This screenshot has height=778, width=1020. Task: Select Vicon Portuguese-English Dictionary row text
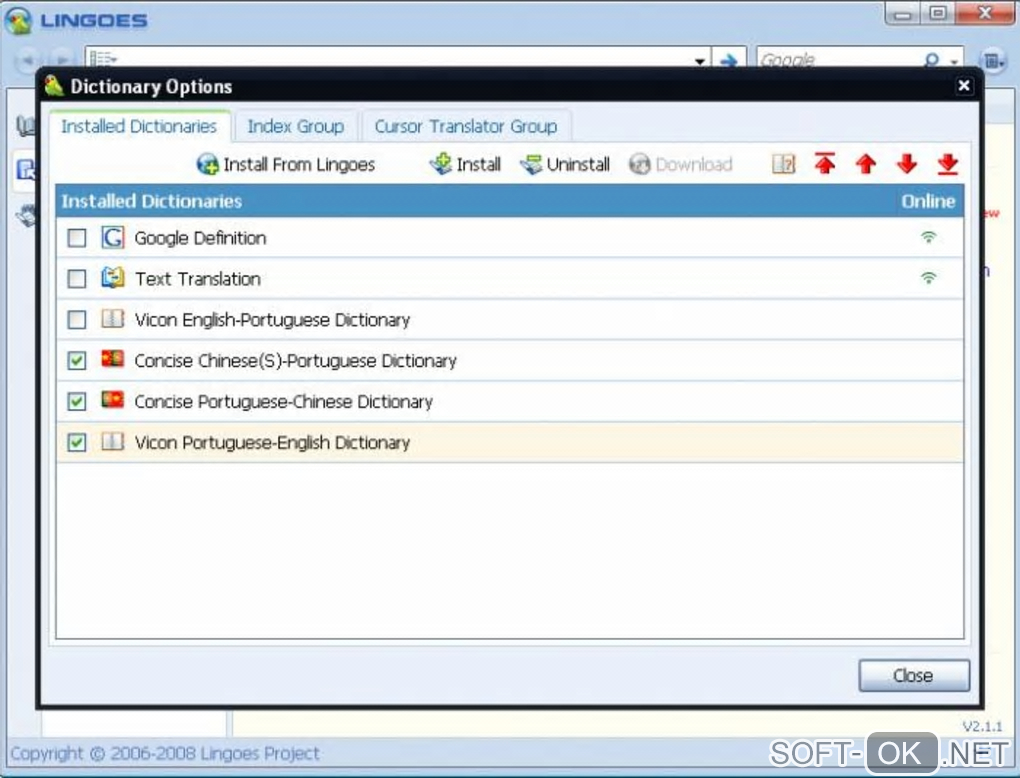pos(273,443)
